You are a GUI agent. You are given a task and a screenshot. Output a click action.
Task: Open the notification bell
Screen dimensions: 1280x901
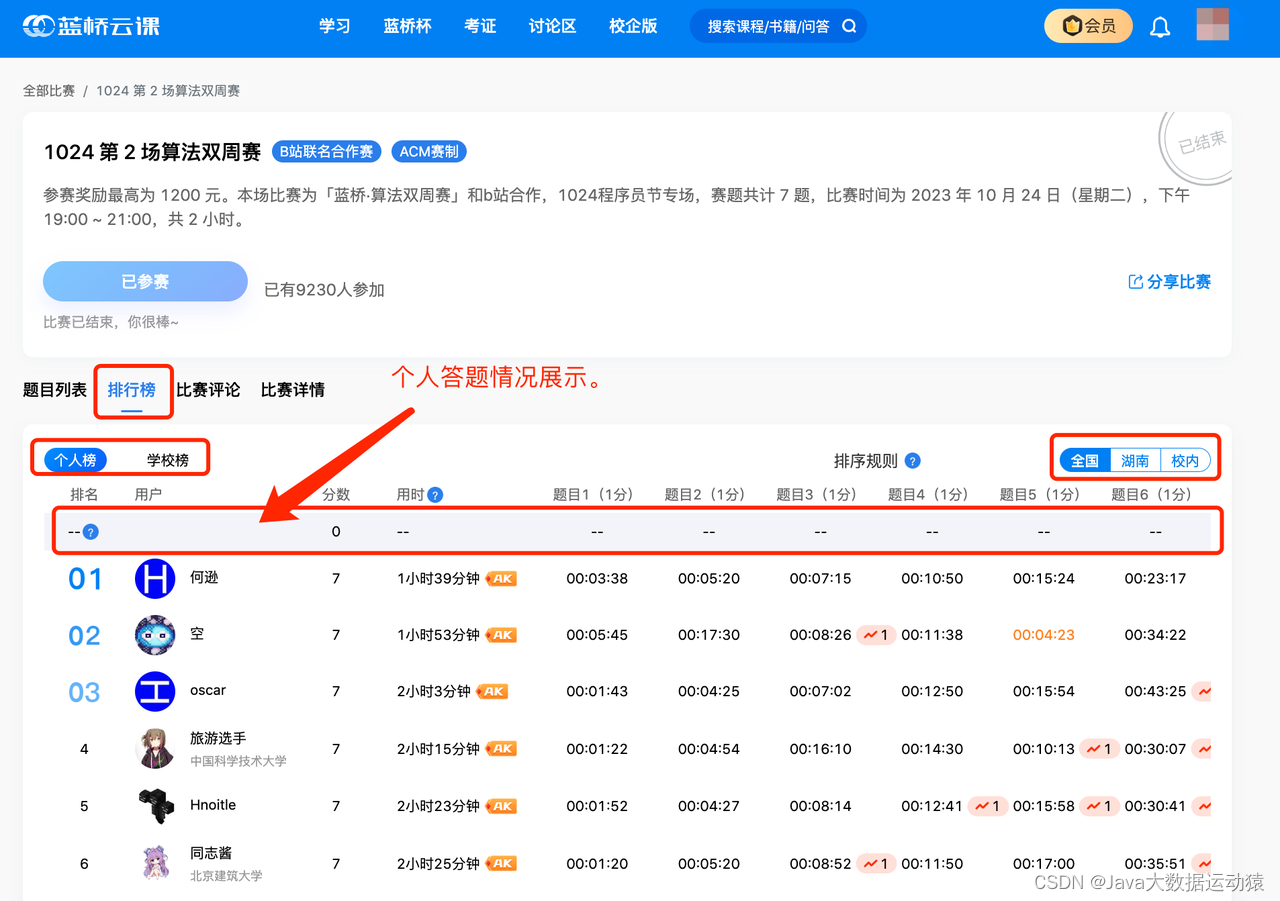coord(1160,27)
